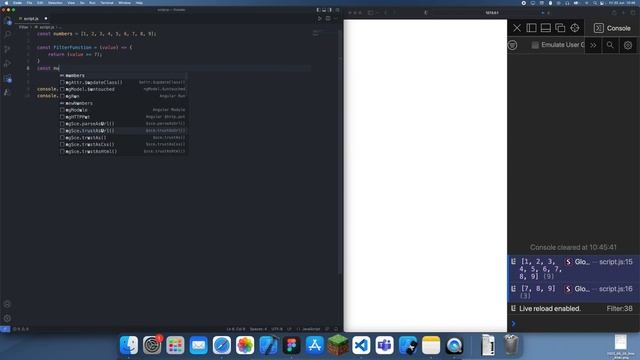Show Safari tab overview
The image size is (640, 360).
pos(633,13)
